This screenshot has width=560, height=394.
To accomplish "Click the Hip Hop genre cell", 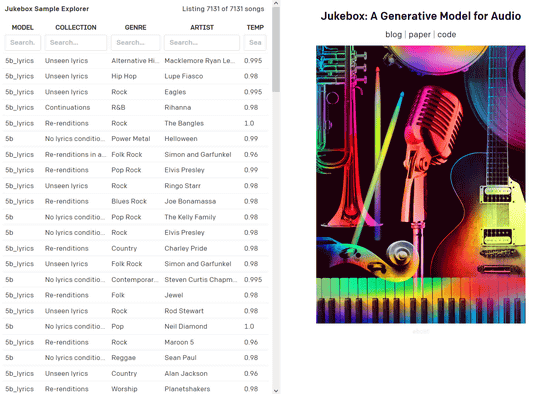I will [x=124, y=76].
